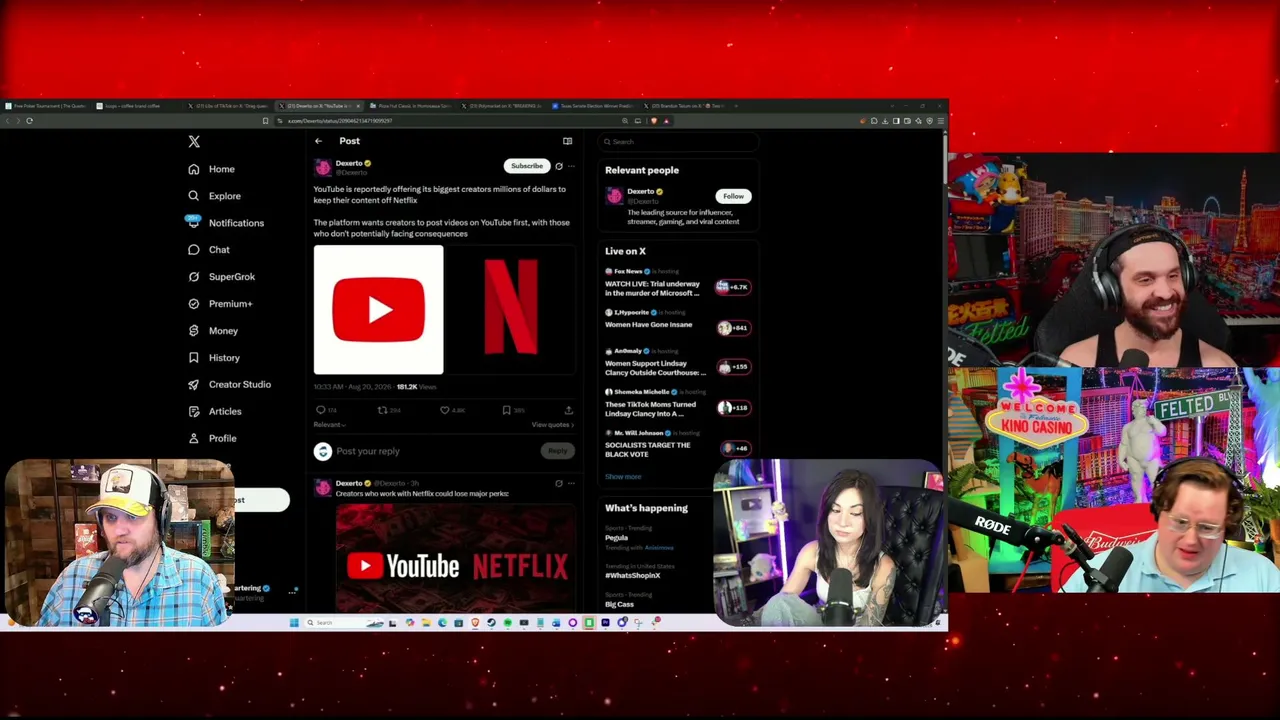Go back using the Post header arrow

(x=318, y=141)
